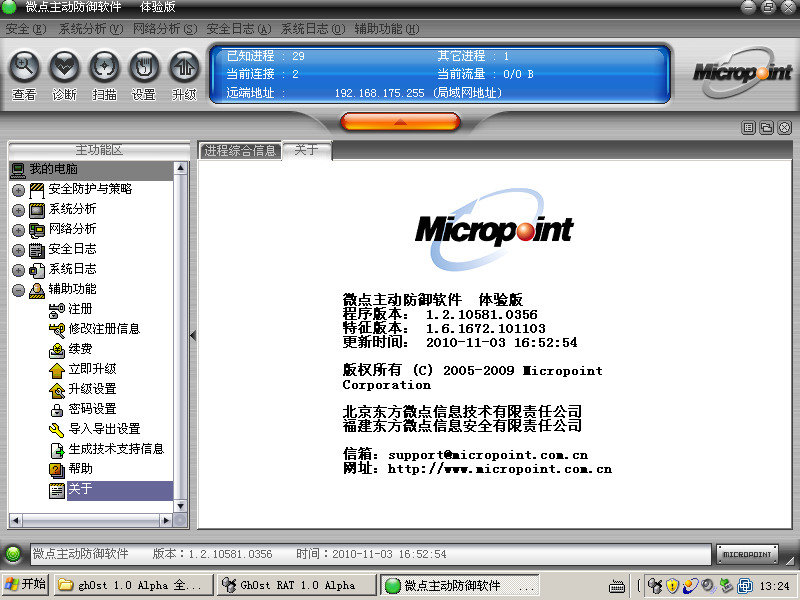Click the 关于 list icon in tree
Screen dimensions: 800x600
click(57, 490)
